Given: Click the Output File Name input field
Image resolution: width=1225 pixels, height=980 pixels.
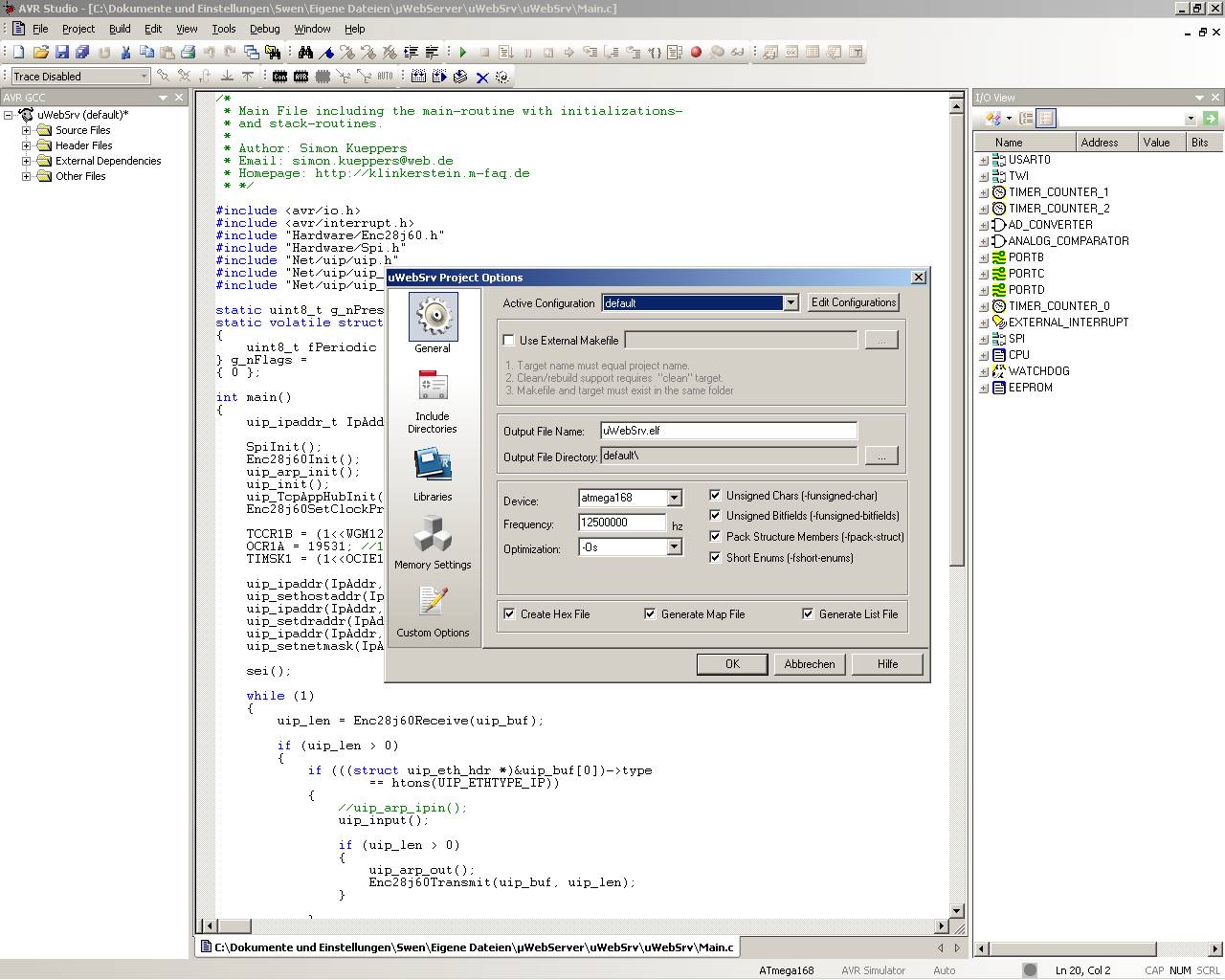Looking at the screenshot, I should (x=728, y=431).
